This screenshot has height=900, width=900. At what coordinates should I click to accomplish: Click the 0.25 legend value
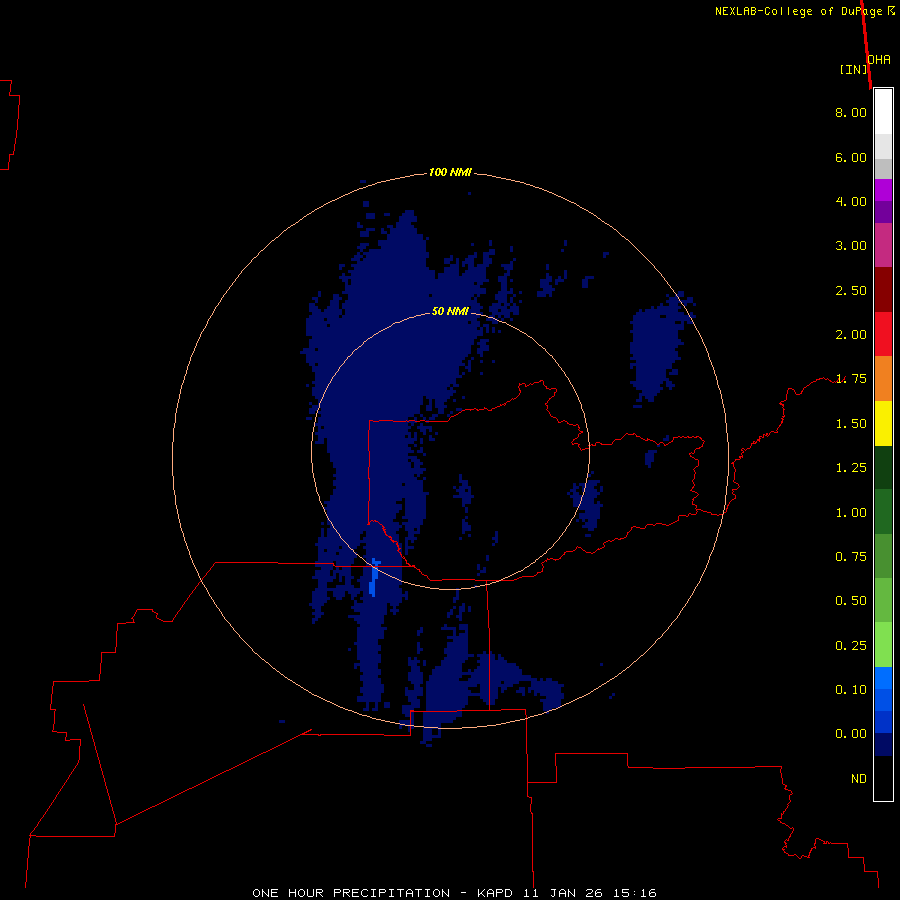(851, 646)
